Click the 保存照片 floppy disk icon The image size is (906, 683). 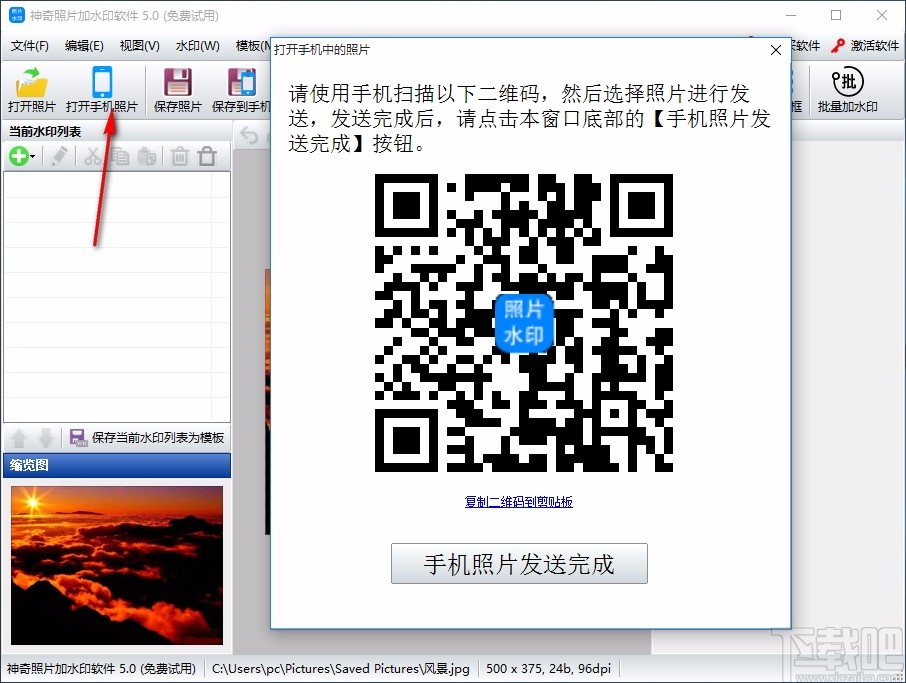(x=177, y=82)
